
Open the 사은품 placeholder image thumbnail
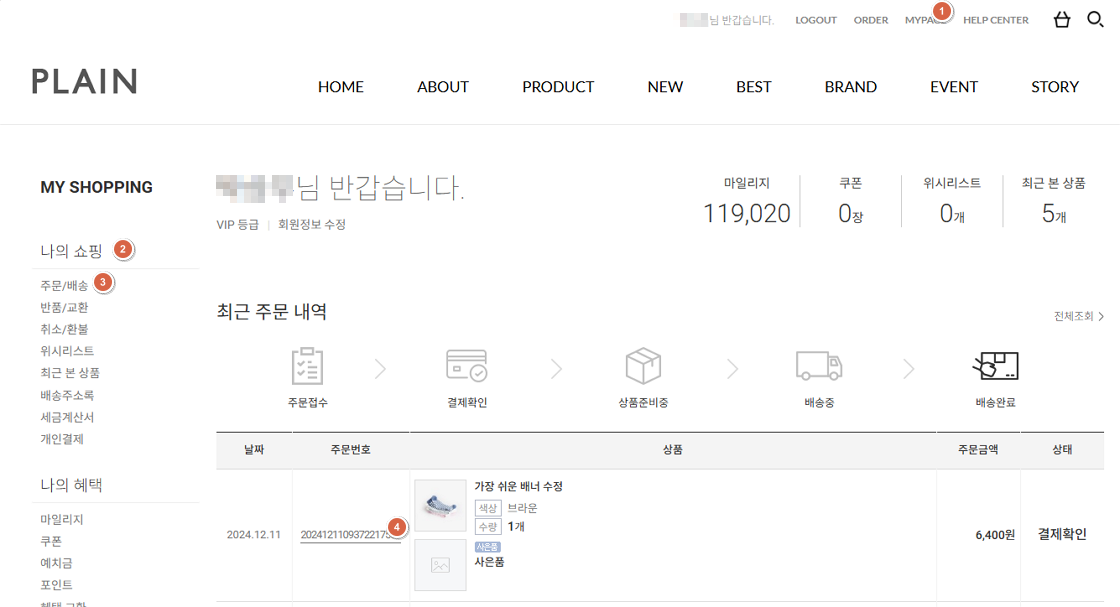(x=440, y=565)
